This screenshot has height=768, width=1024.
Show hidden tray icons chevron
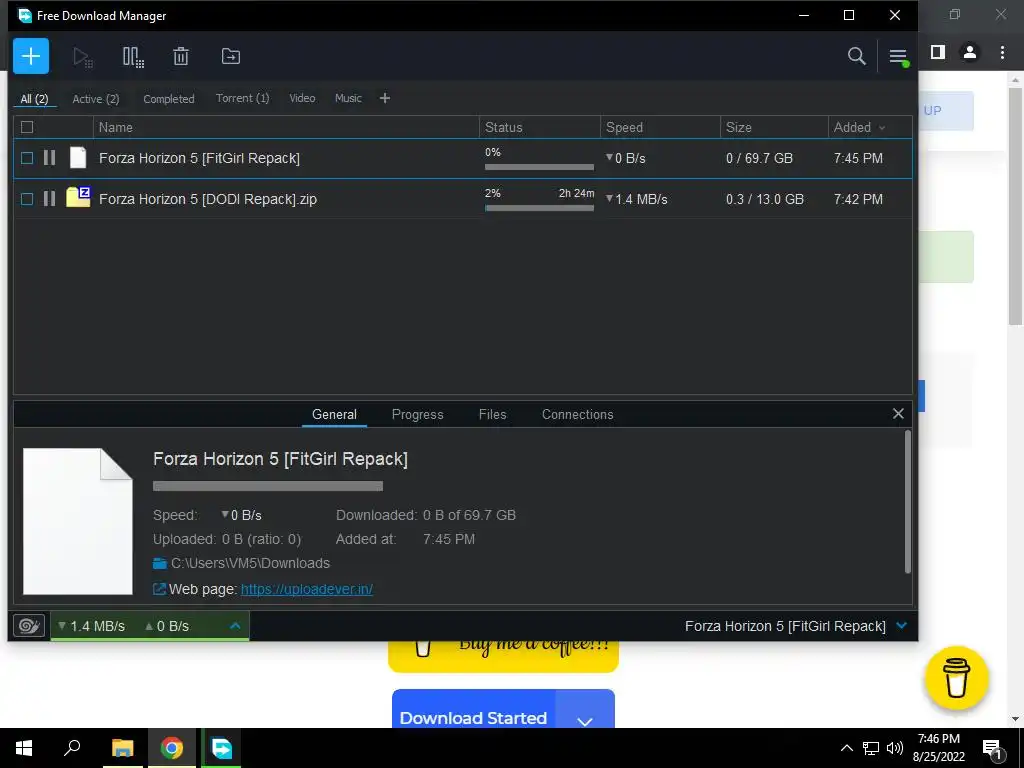(x=846, y=748)
